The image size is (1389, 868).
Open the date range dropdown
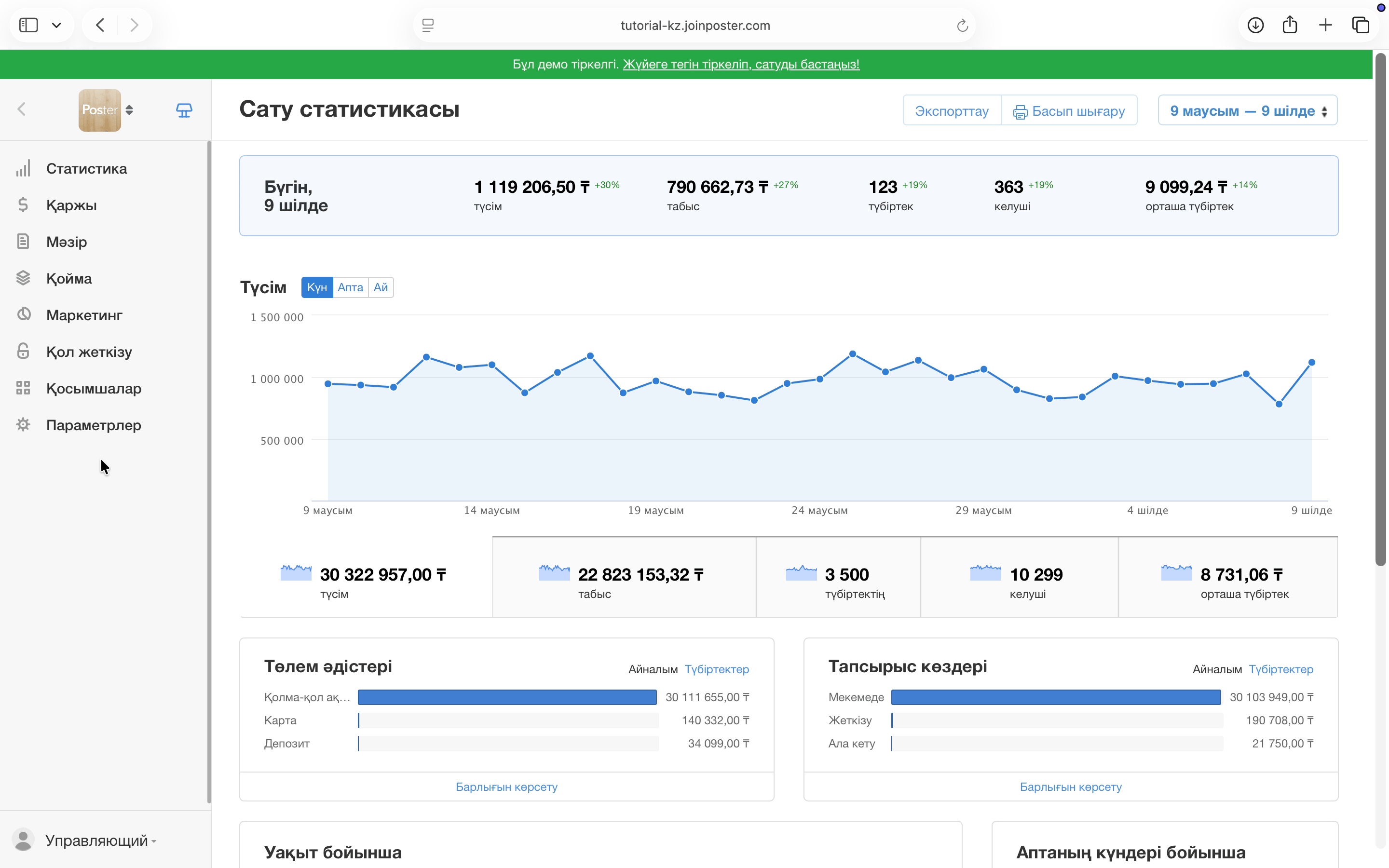(x=1247, y=110)
